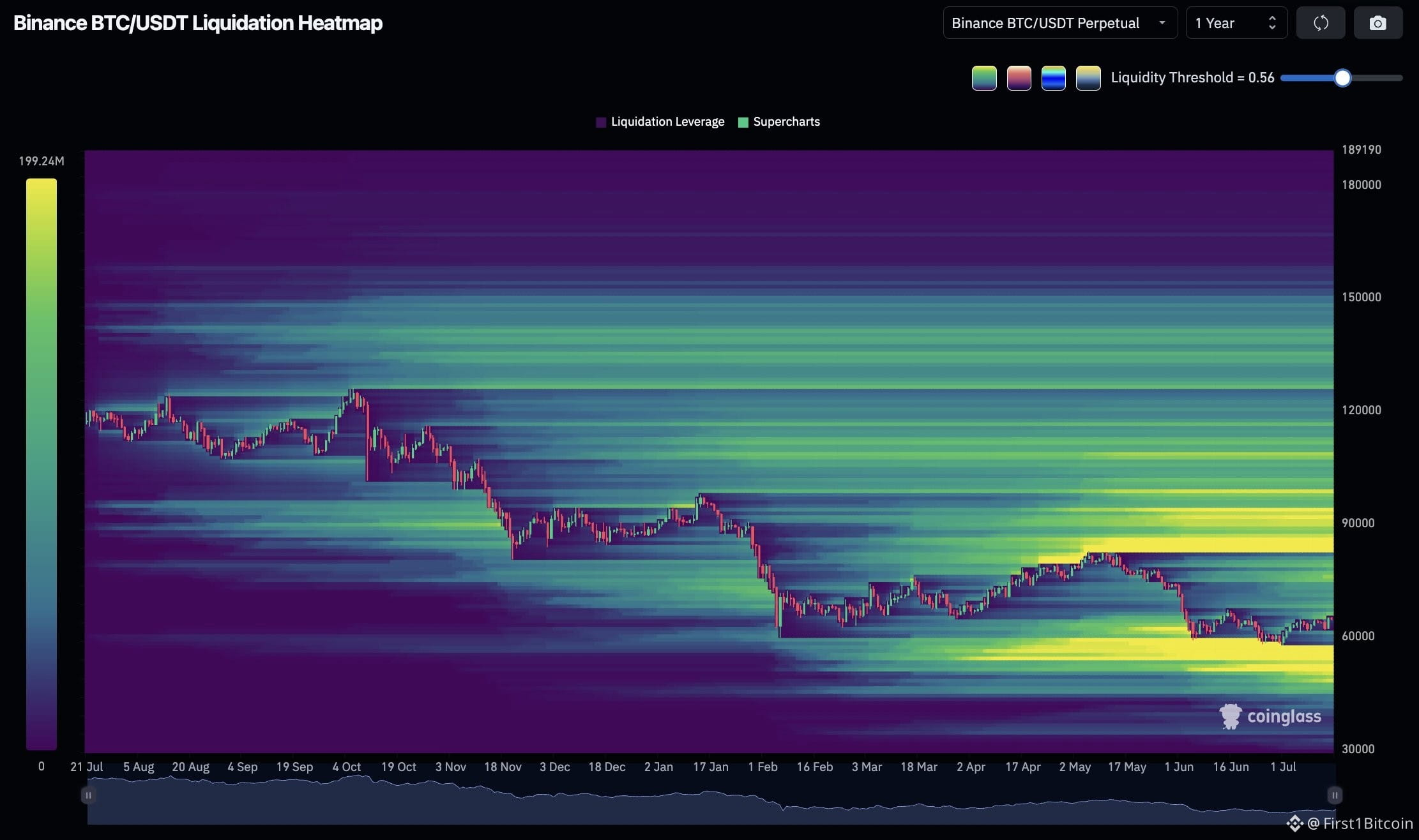Click the Liquidity Threshold slider handle
The width and height of the screenshot is (1419, 840).
[1342, 78]
